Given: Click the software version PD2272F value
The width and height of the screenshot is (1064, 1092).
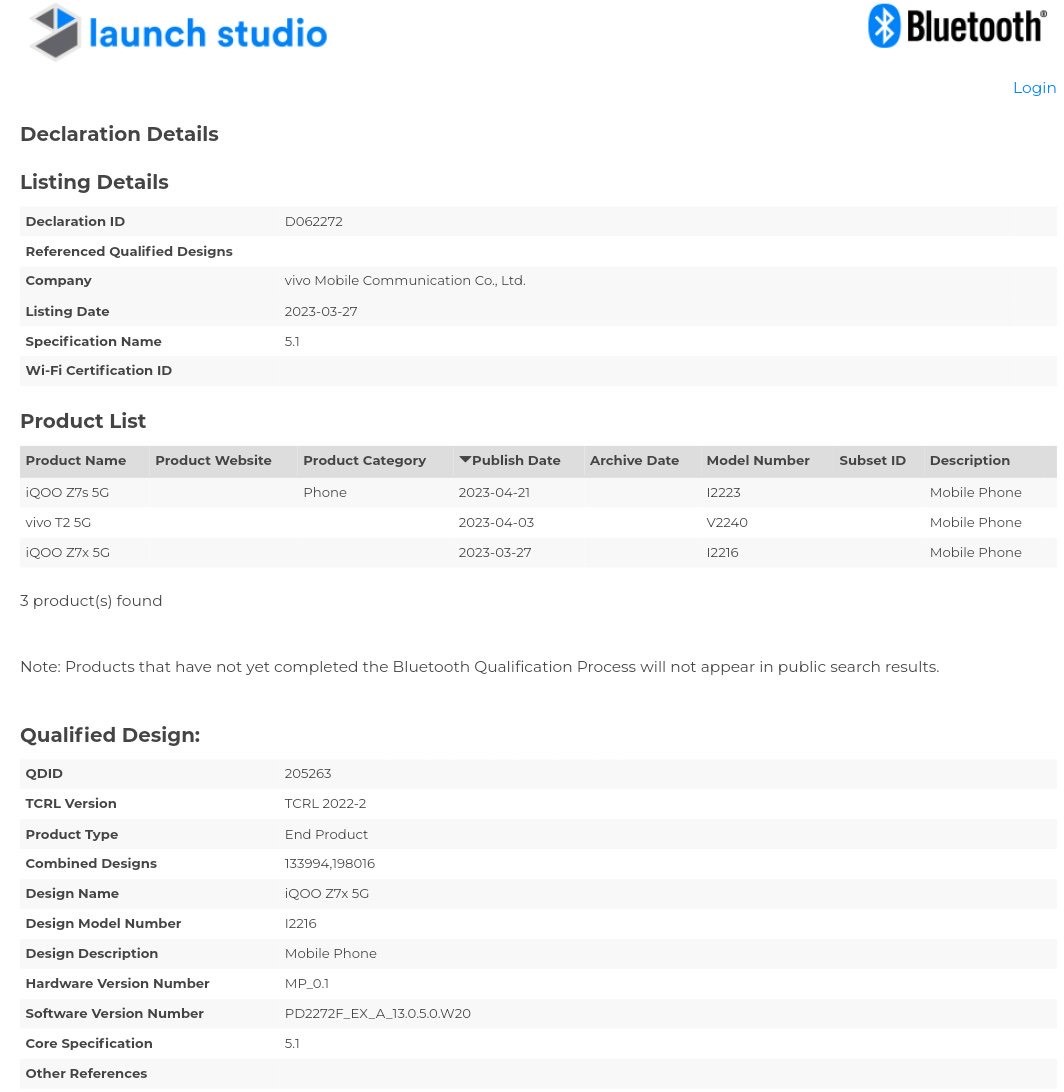Looking at the screenshot, I should pyautogui.click(x=377, y=1013).
